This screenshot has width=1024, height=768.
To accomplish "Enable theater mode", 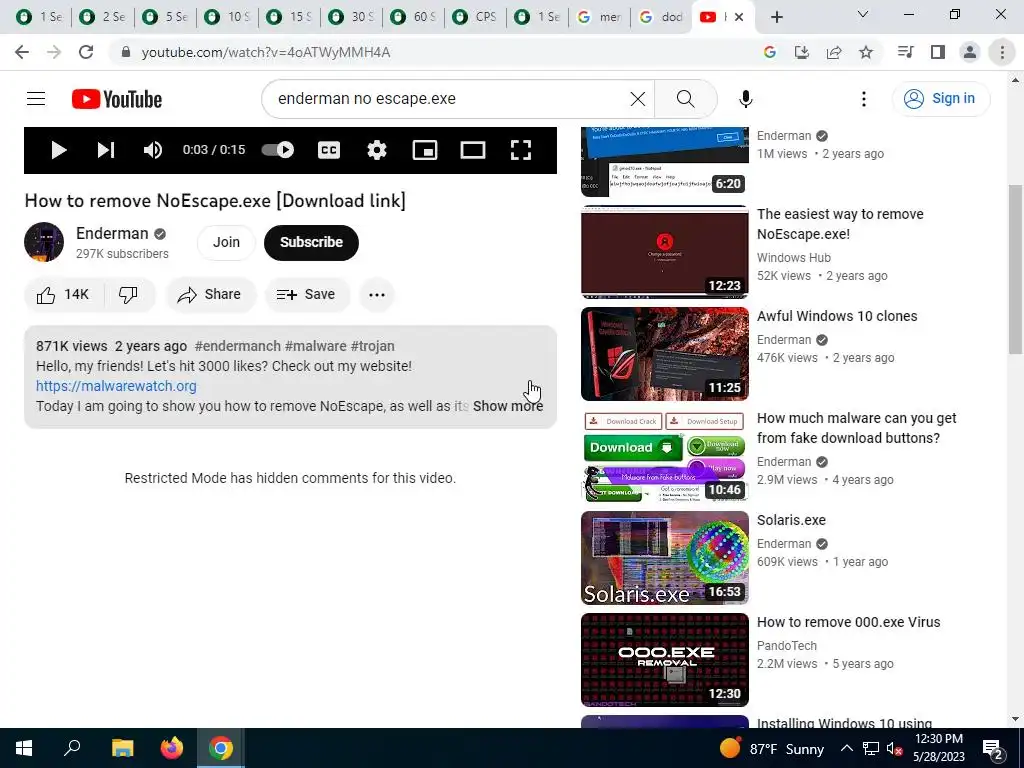I will (473, 150).
